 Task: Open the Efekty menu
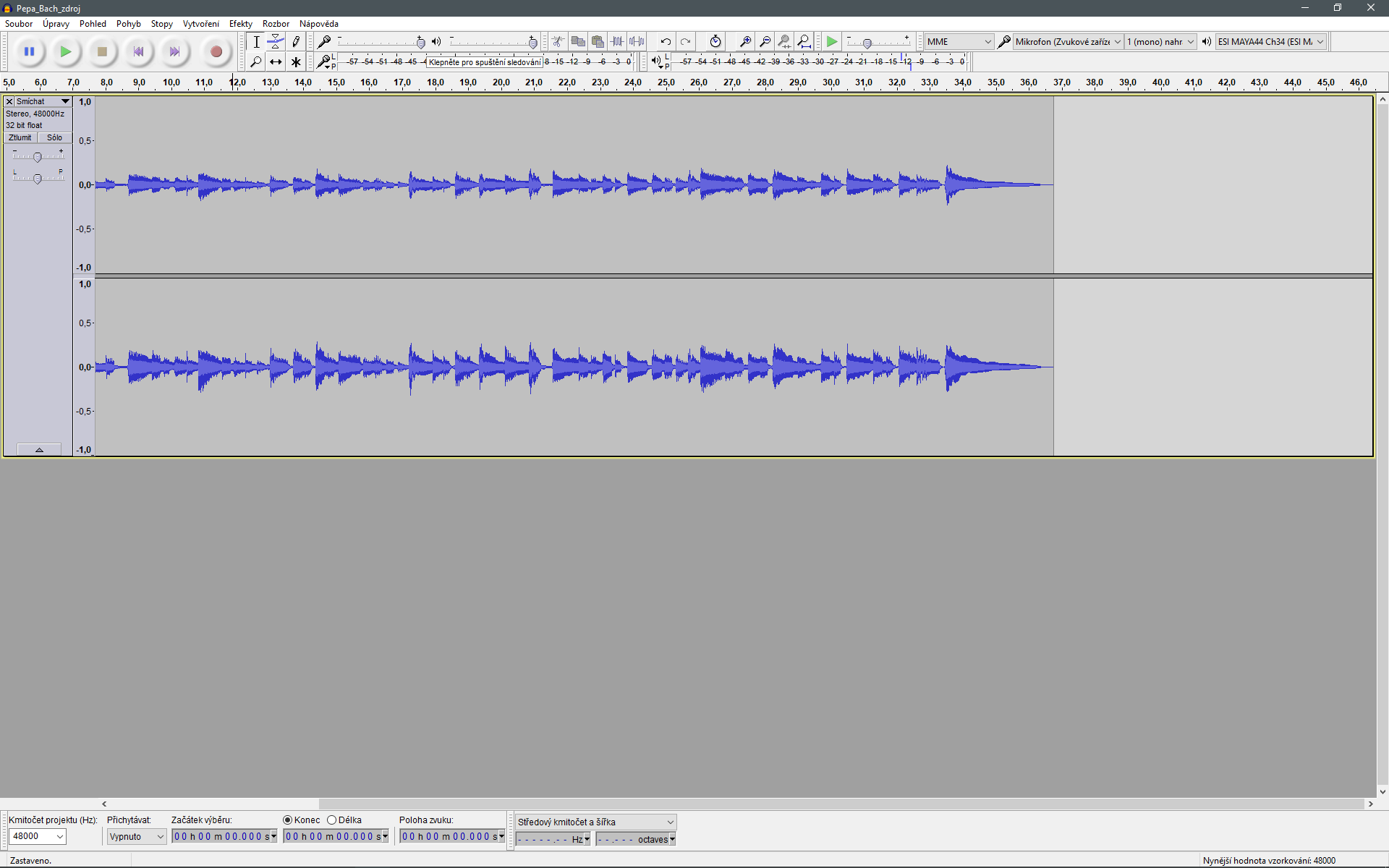tap(240, 24)
